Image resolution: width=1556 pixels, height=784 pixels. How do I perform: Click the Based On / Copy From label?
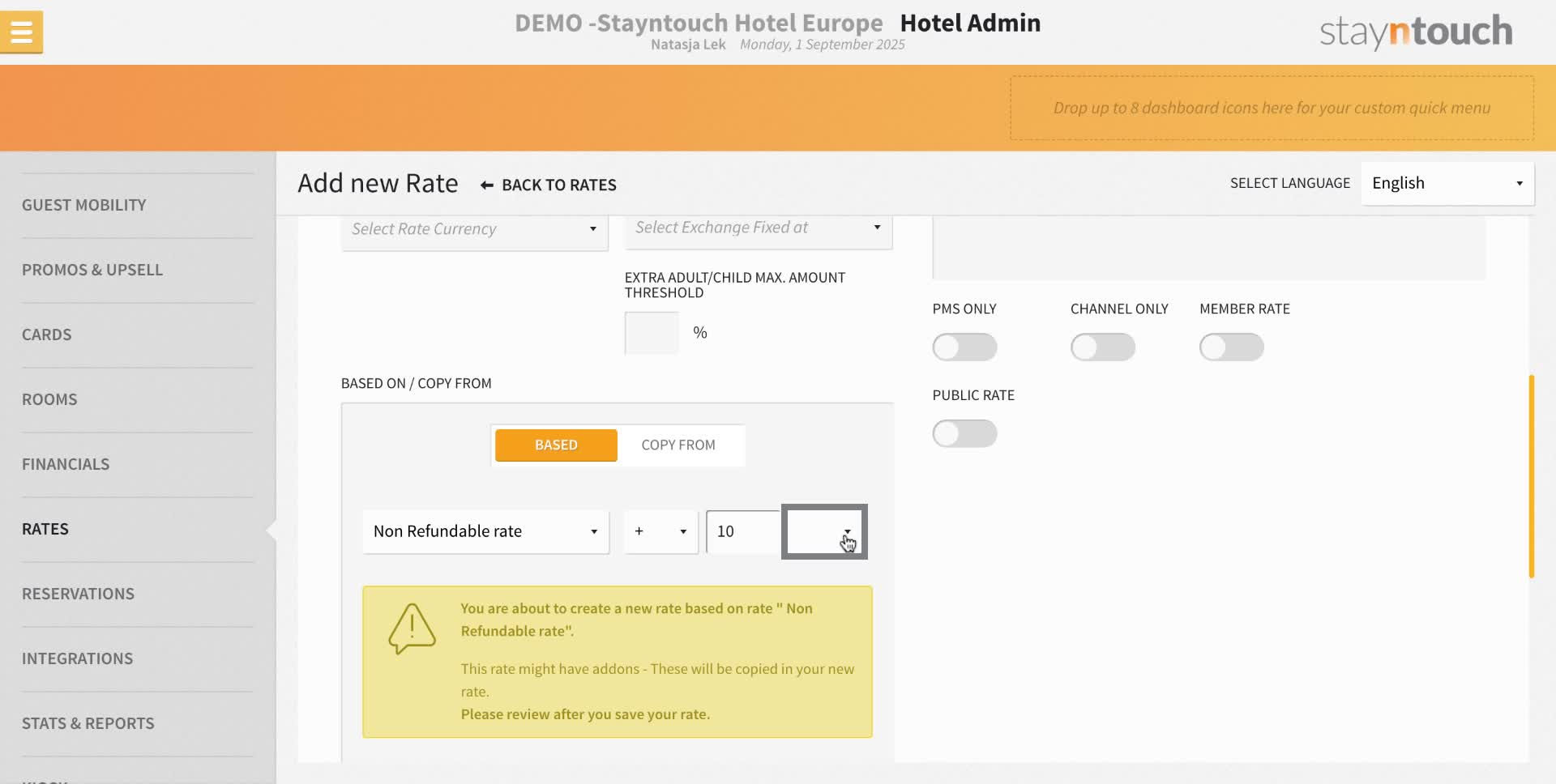[417, 384]
